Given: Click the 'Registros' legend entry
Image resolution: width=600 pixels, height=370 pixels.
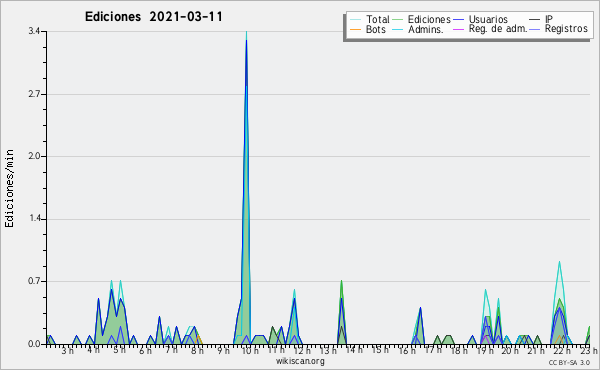Looking at the screenshot, I should point(558,29).
